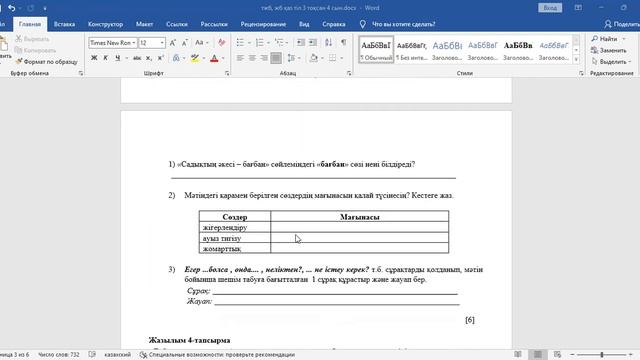
Task: Open the Вставка tab
Action: point(64,24)
